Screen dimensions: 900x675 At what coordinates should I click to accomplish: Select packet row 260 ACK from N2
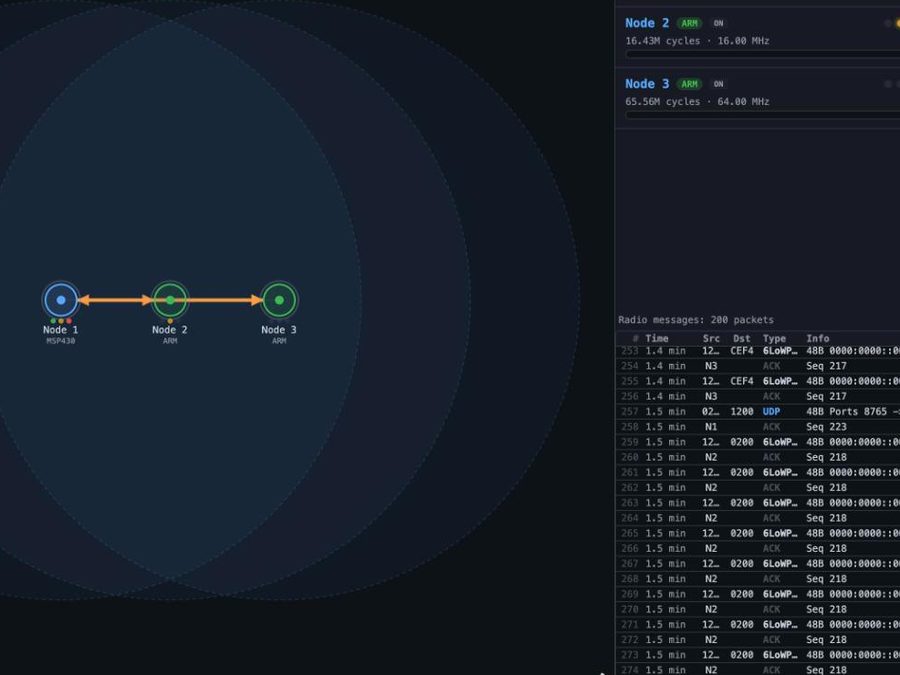point(758,457)
